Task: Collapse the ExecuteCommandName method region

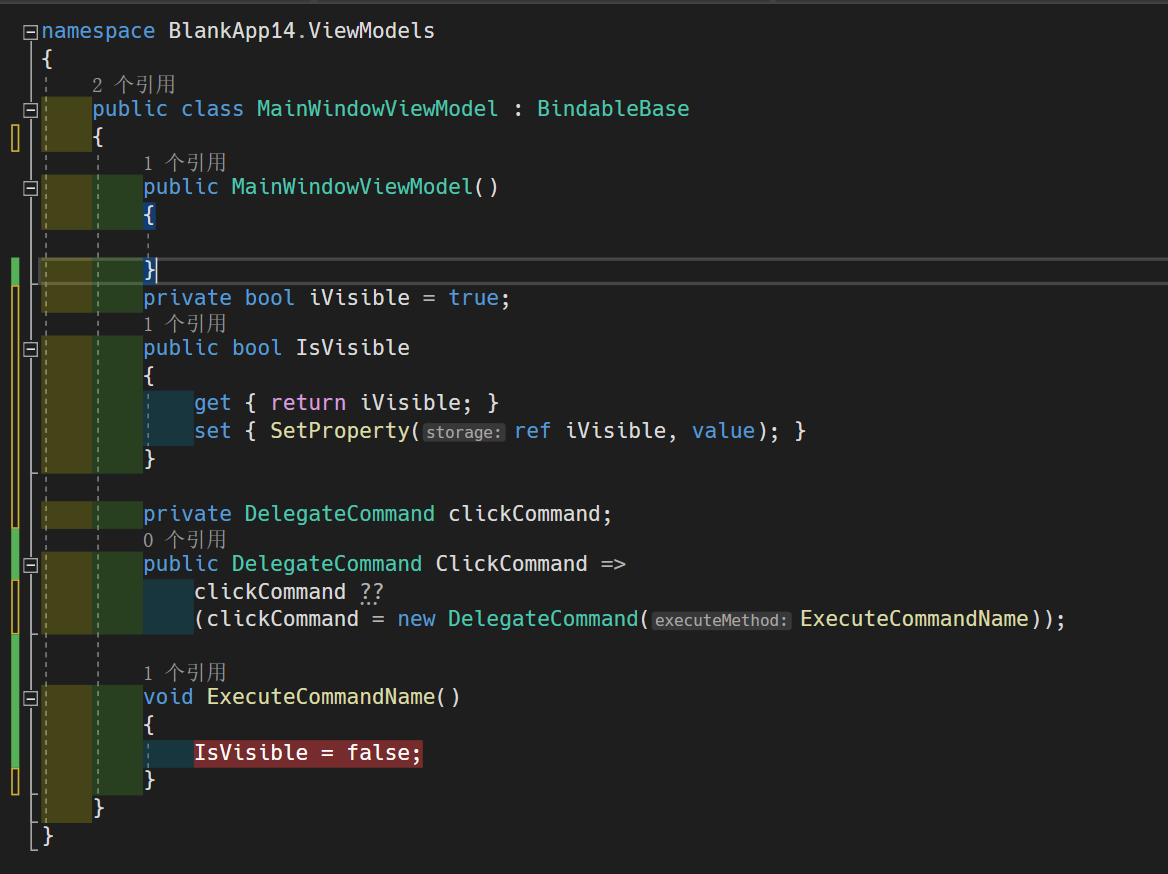Action: click(30, 697)
